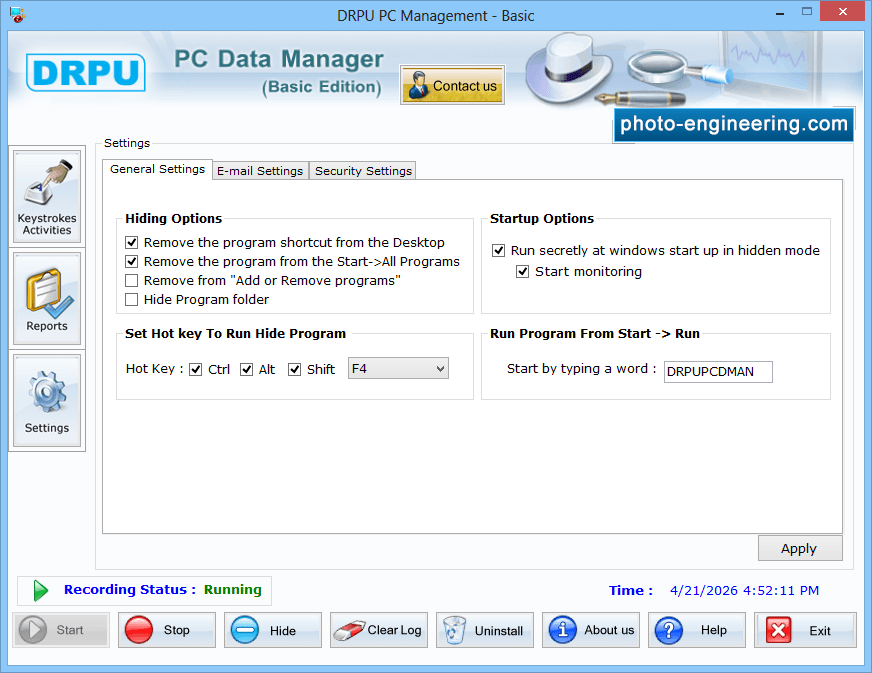872x673 pixels.
Task: Click the Contact us button
Action: (452, 85)
